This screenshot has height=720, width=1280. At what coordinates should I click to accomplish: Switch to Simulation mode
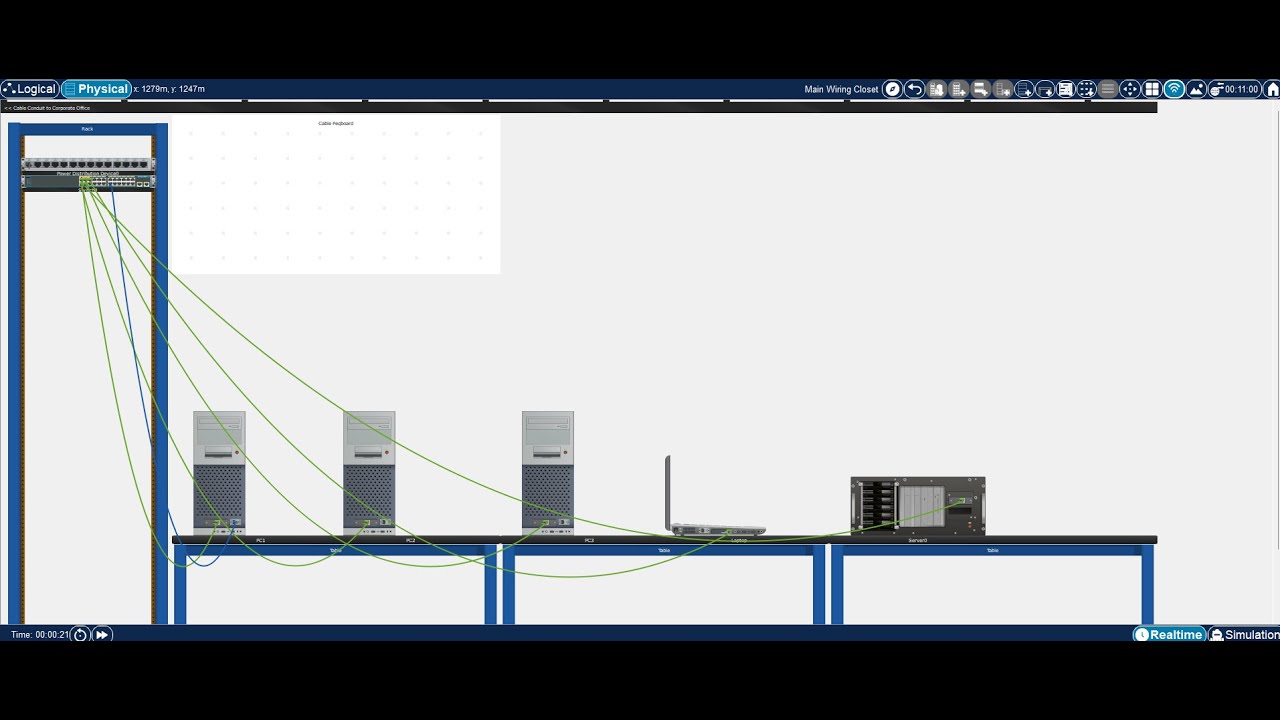pos(1244,634)
